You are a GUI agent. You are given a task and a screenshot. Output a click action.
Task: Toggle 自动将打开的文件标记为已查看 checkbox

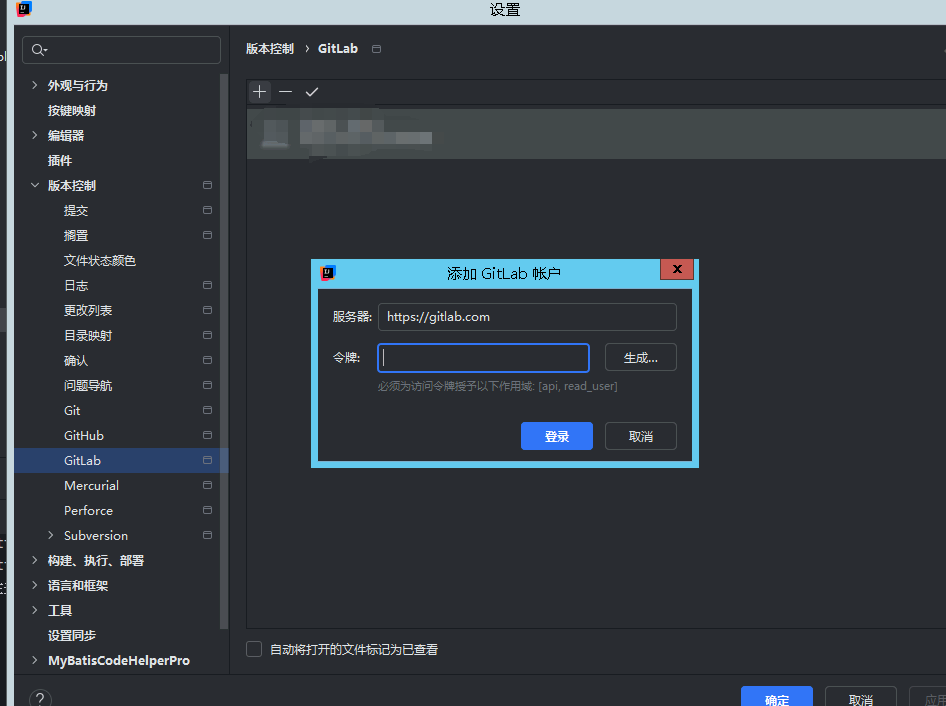254,649
